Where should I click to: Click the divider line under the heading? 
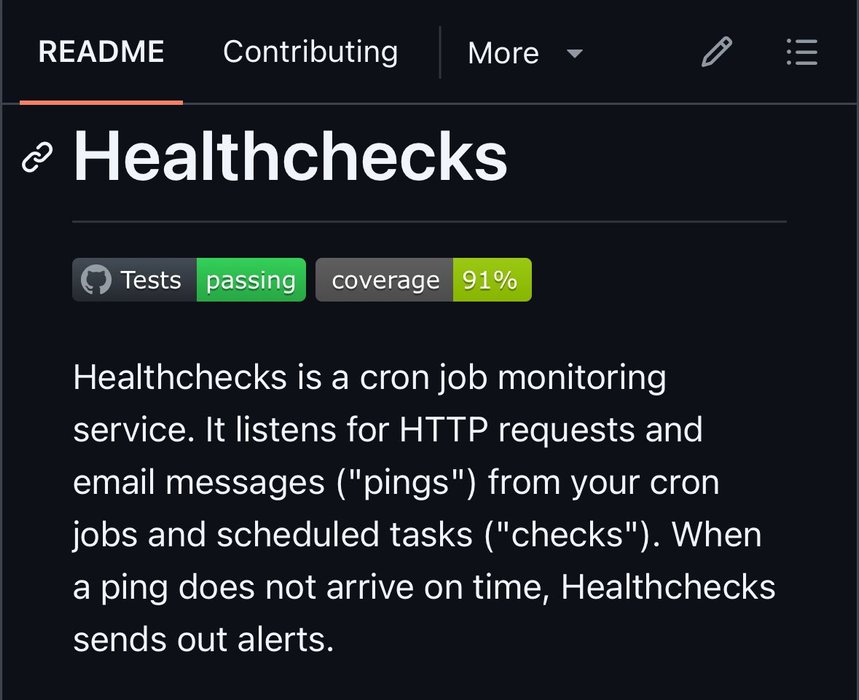click(x=429, y=220)
